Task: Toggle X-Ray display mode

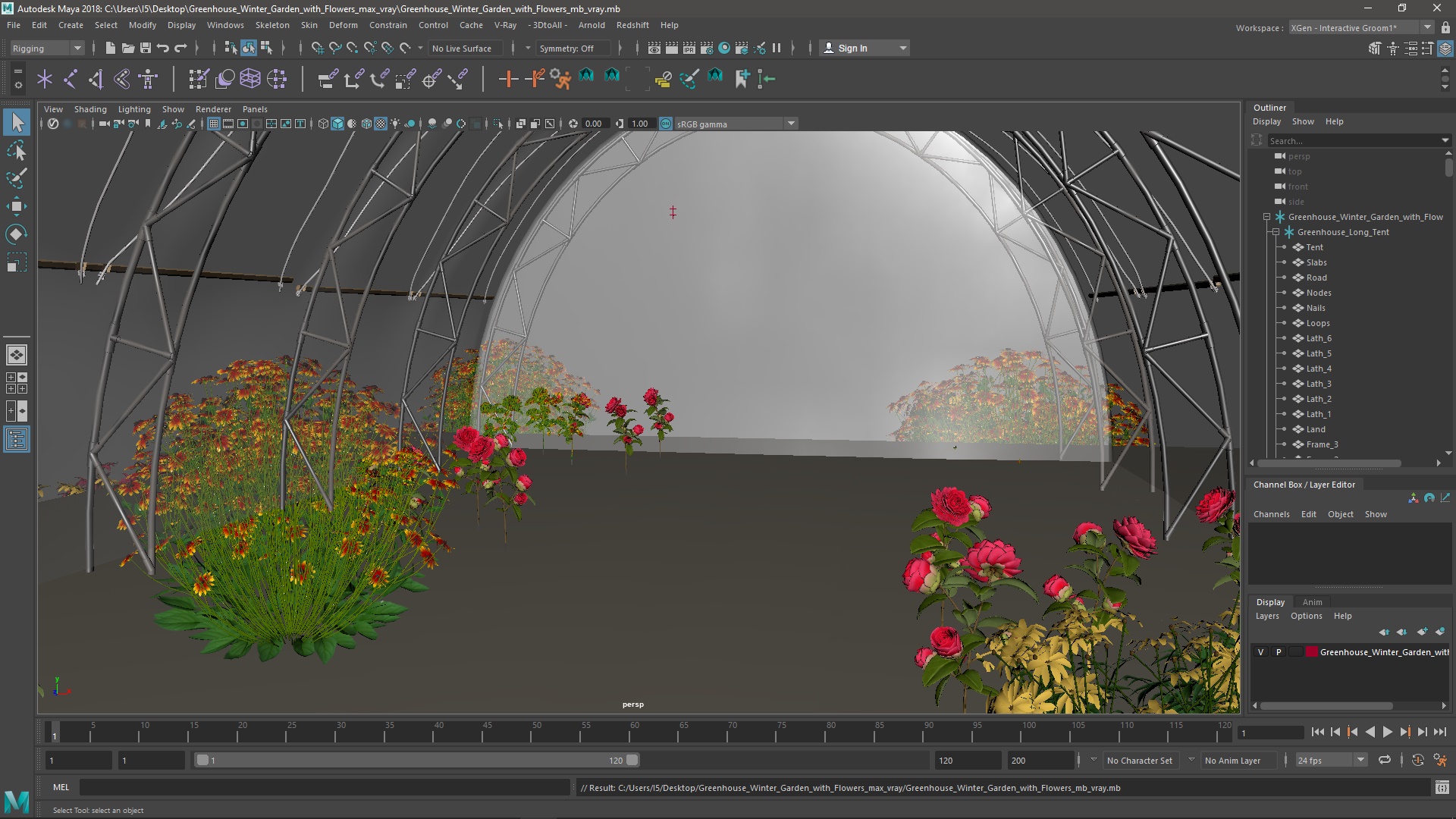Action: point(520,124)
